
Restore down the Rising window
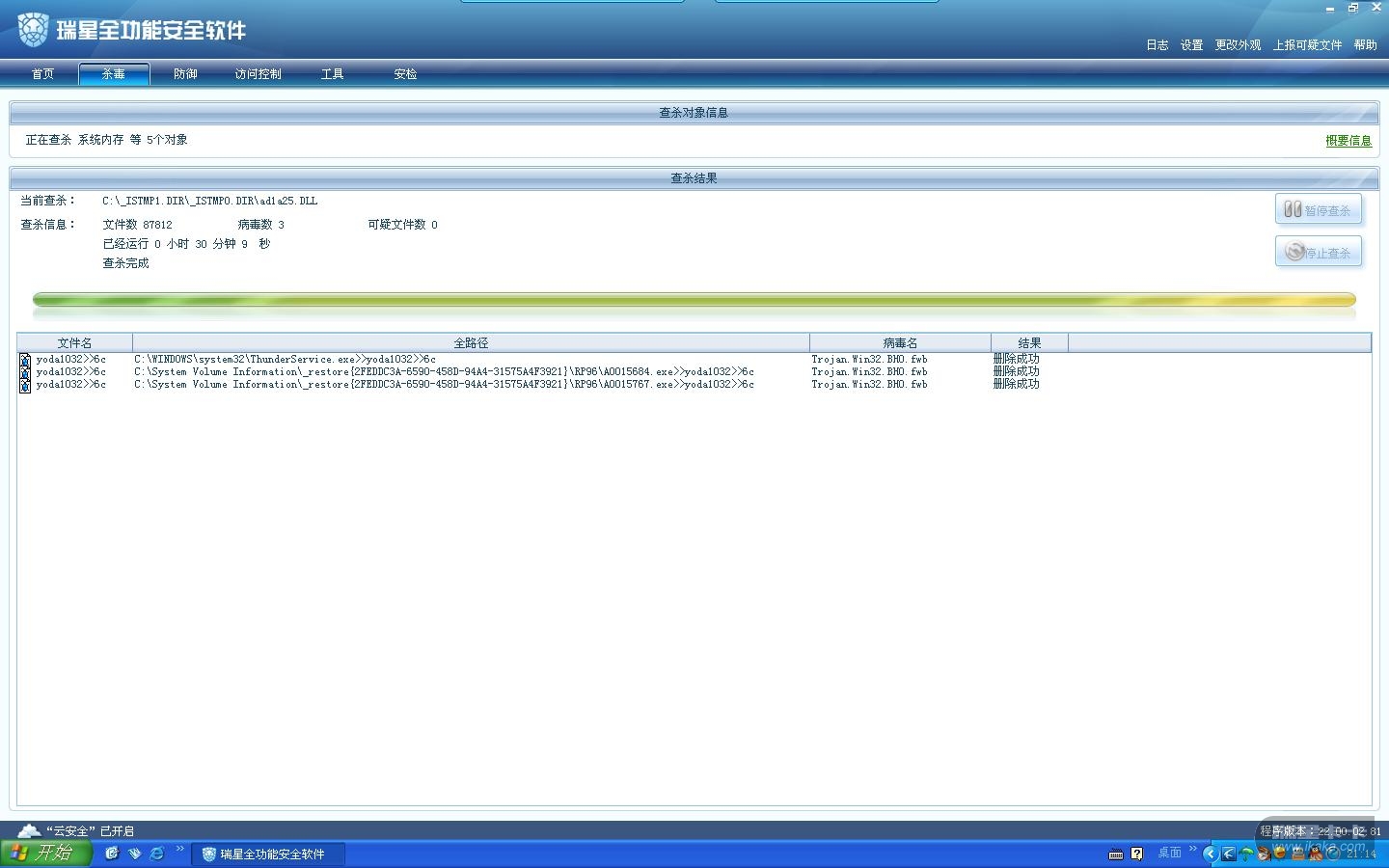pyautogui.click(x=1353, y=8)
